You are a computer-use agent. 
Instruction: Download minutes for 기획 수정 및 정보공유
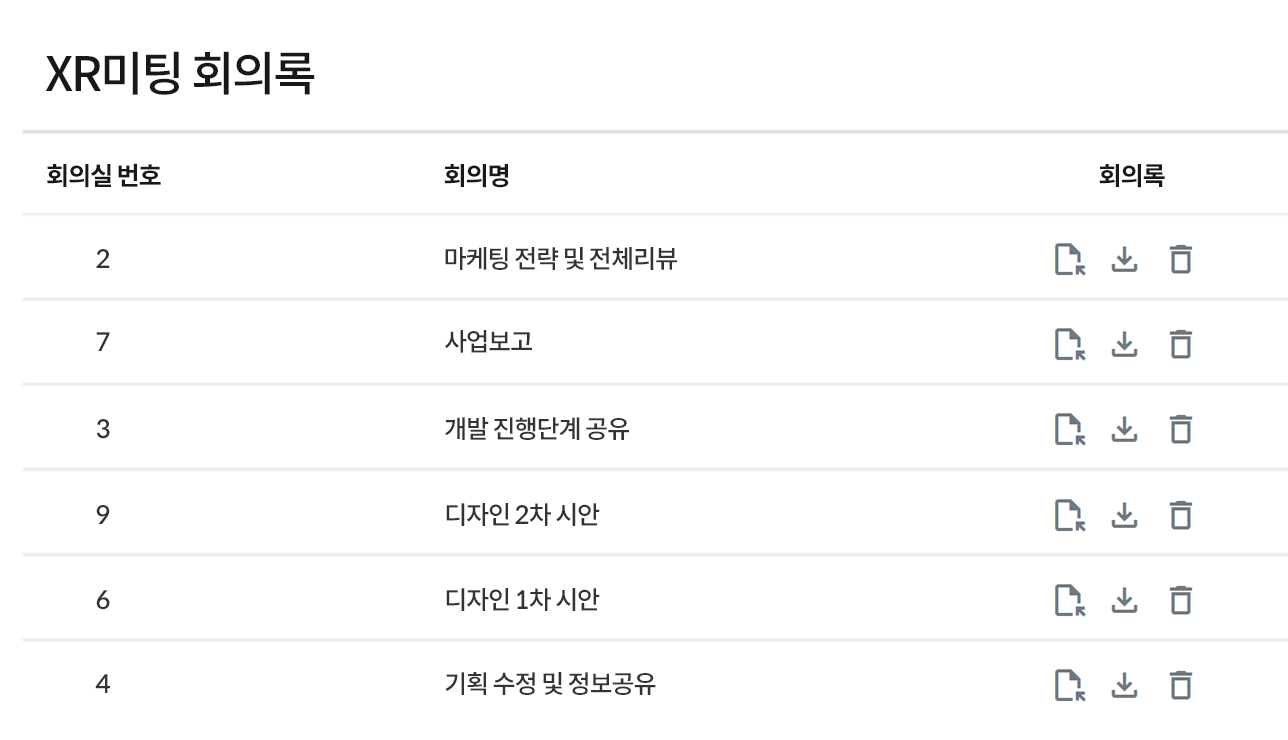[x=1125, y=685]
